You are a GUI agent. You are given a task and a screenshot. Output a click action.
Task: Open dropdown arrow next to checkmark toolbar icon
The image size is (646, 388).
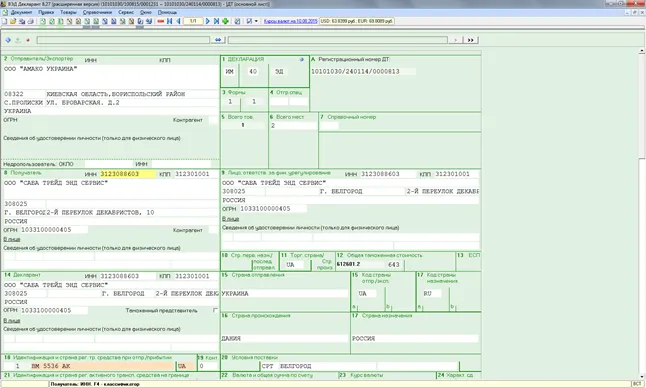(x=256, y=21)
